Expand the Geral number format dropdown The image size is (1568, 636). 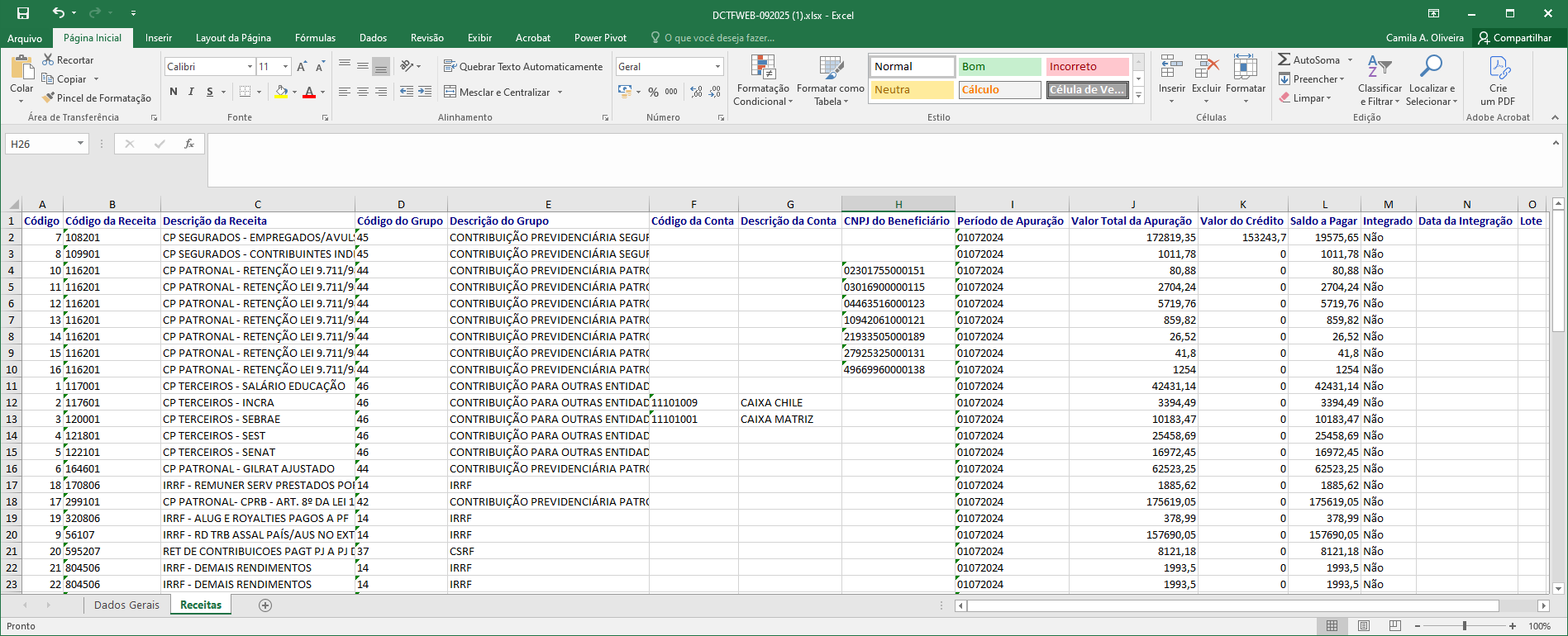click(x=717, y=66)
